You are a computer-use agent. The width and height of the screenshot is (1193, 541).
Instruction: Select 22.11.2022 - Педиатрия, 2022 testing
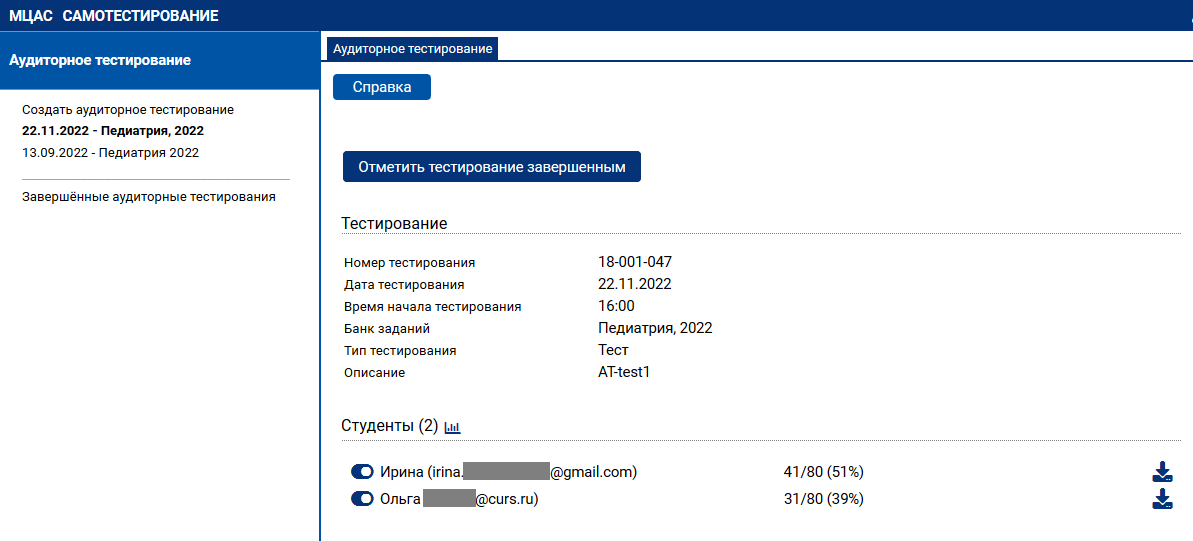(x=113, y=131)
